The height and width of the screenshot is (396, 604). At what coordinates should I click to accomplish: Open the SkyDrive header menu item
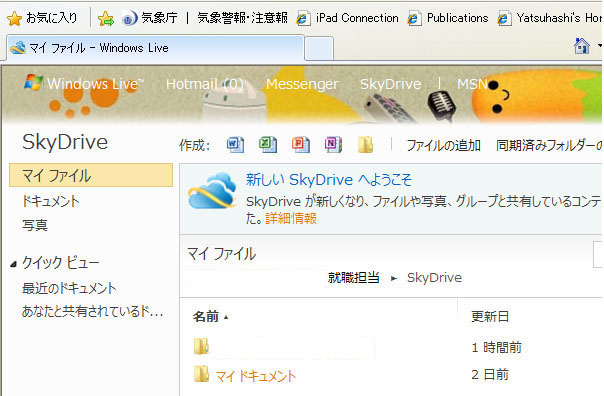[x=391, y=84]
